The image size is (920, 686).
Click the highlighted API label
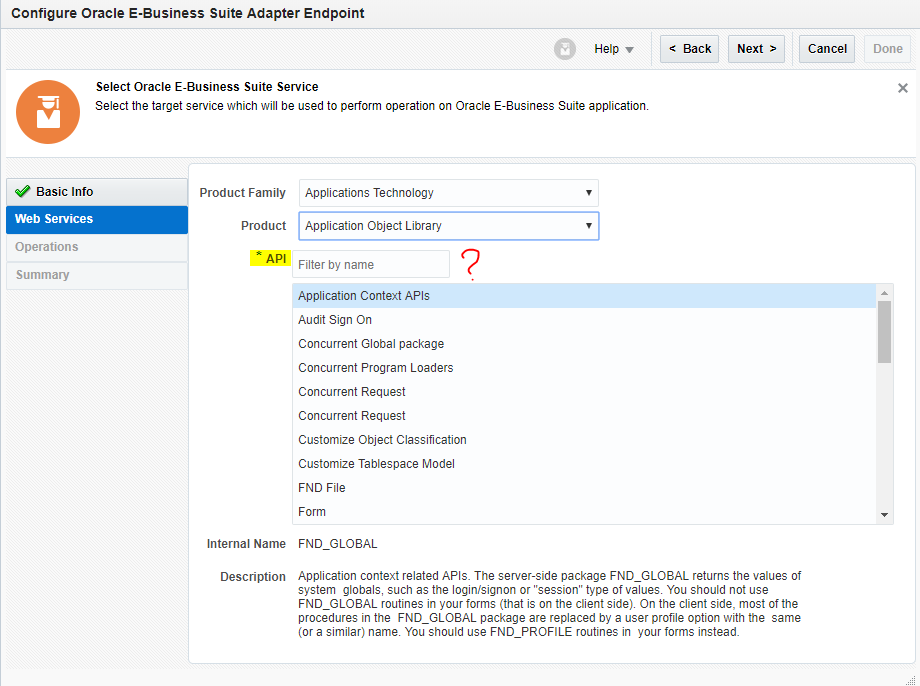[270, 258]
